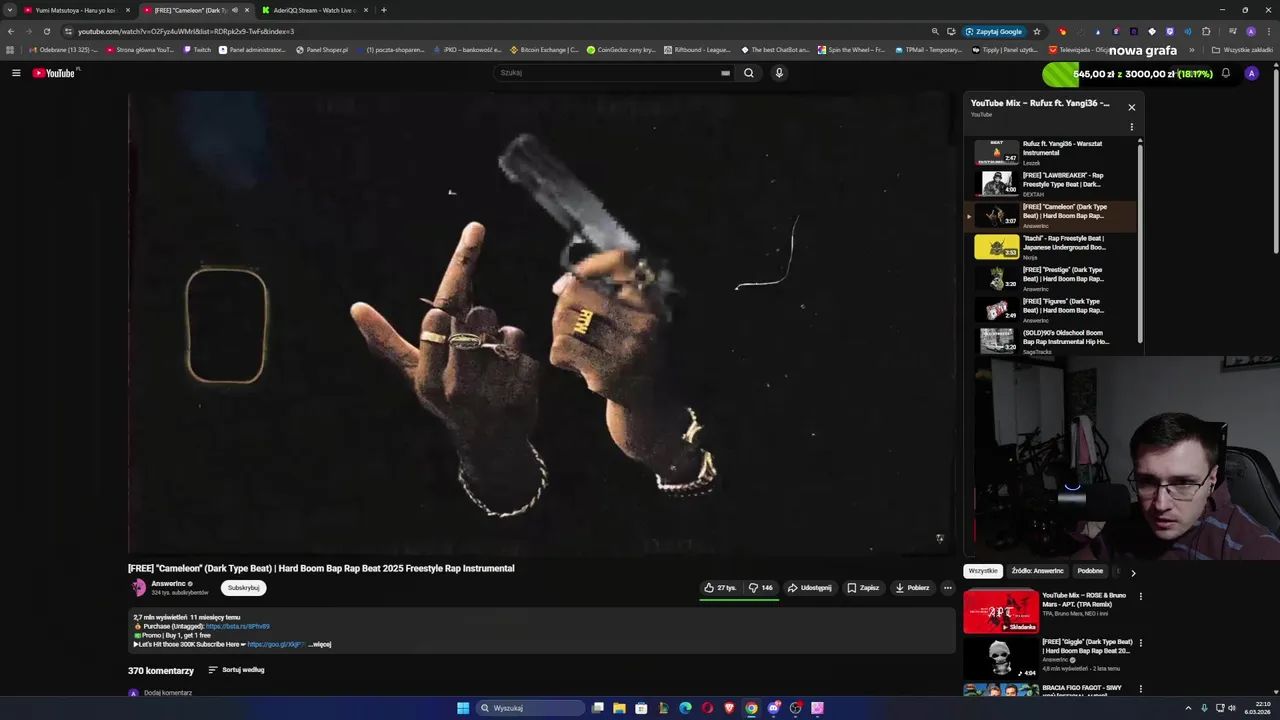Open BRACIA FIGO FAGOT suggested video
The width and height of the screenshot is (1280, 720).
click(x=1047, y=691)
